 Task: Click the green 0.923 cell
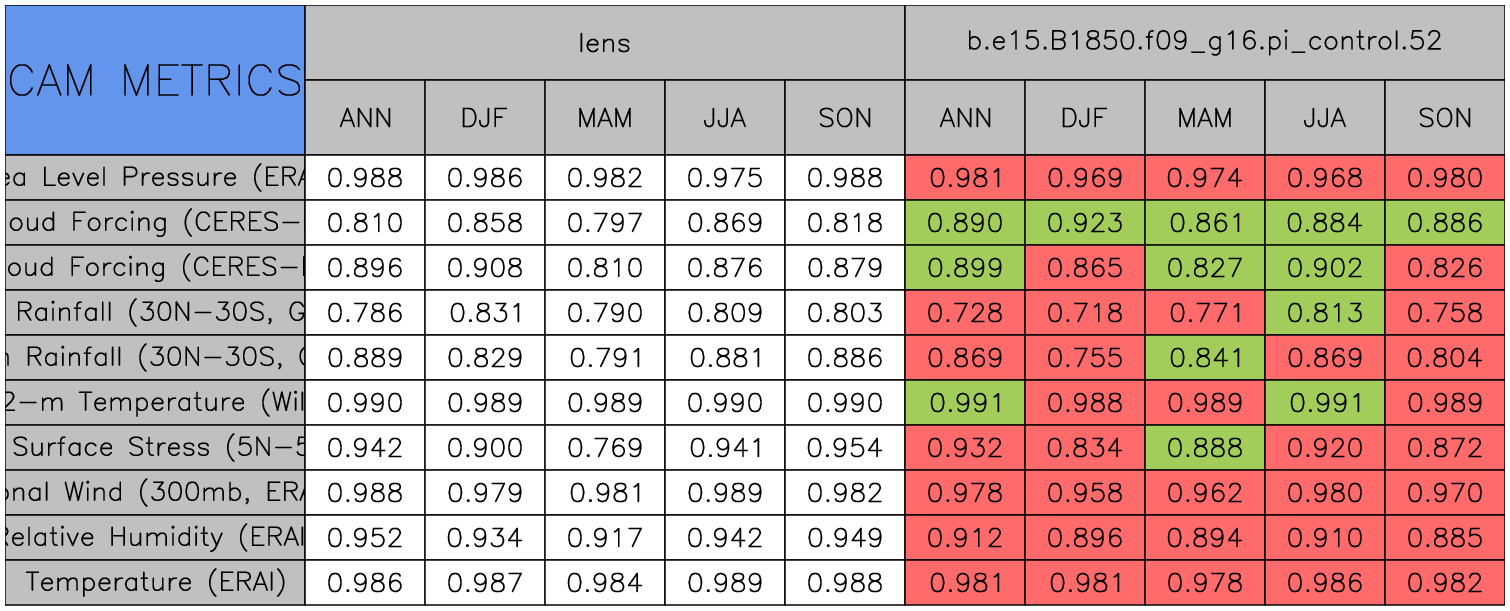click(x=1084, y=223)
